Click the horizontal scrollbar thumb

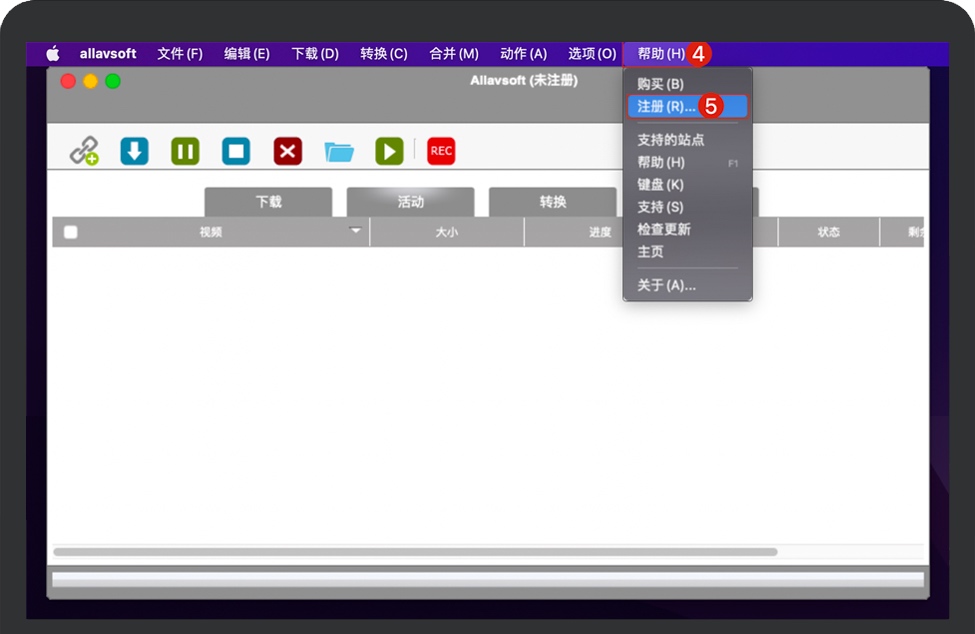tap(415, 552)
